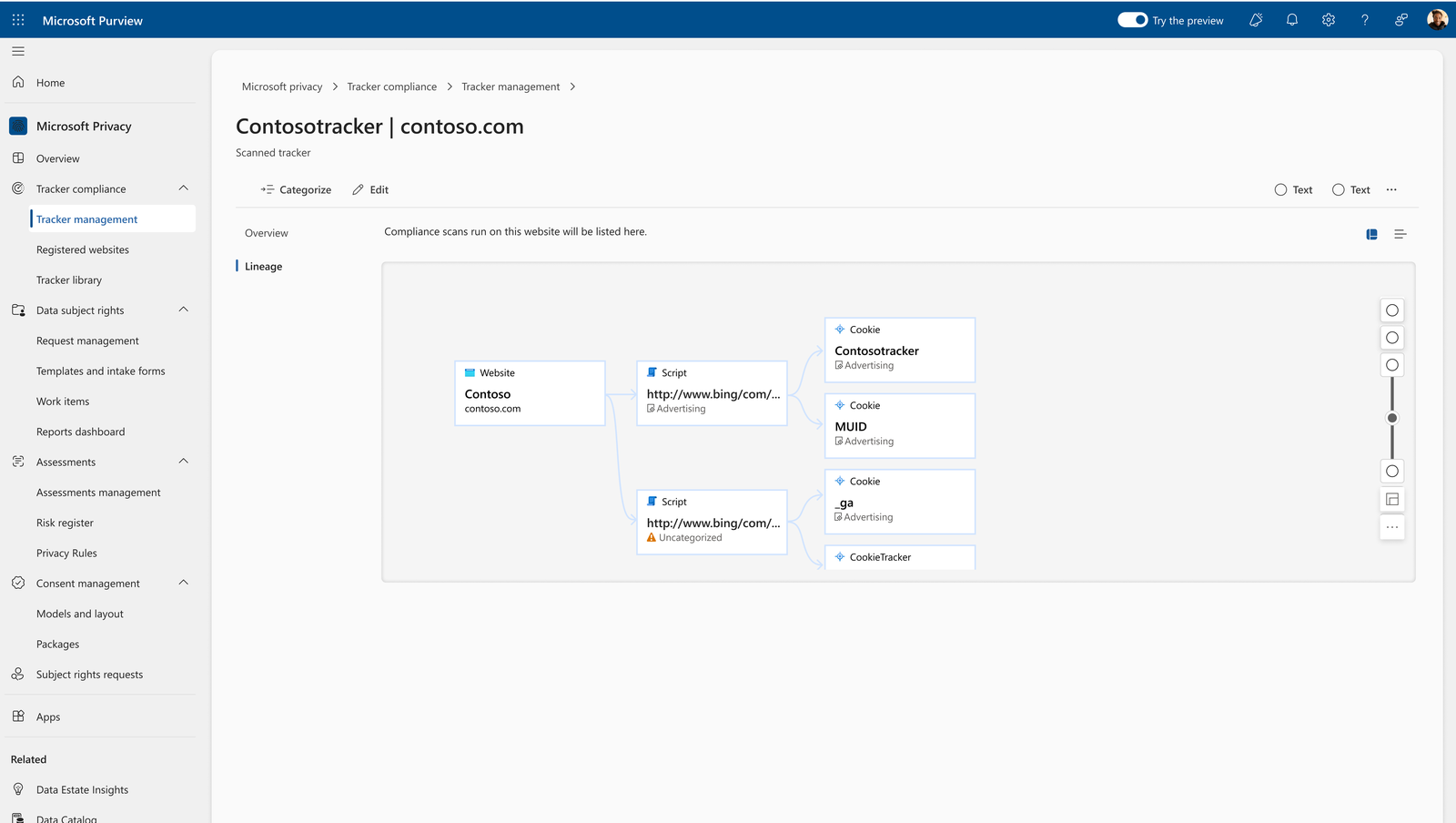Image resolution: width=1456 pixels, height=823 pixels.
Task: Collapse the navigation with hamburger icon
Action: pyautogui.click(x=18, y=51)
